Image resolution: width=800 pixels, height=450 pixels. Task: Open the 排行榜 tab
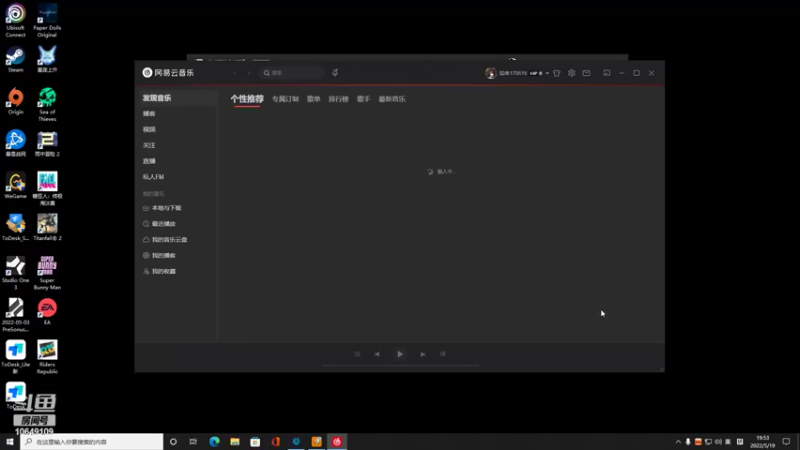tap(338, 99)
